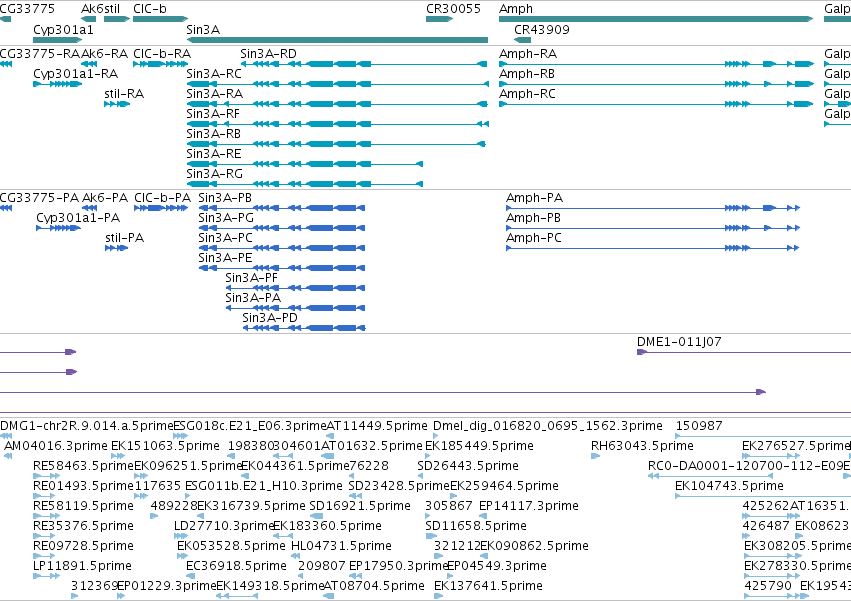Click EST RE09728.5prime
The width and height of the screenshot is (851, 601).
click(46, 556)
